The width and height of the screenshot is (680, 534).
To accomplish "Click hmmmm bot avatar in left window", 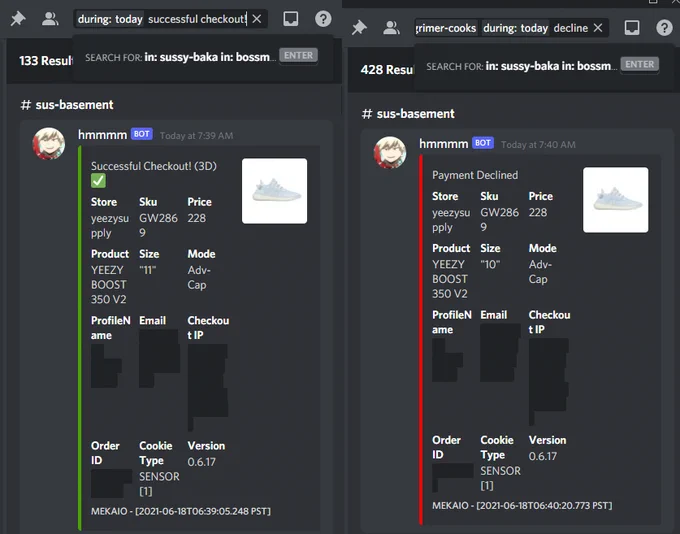I will click(49, 144).
